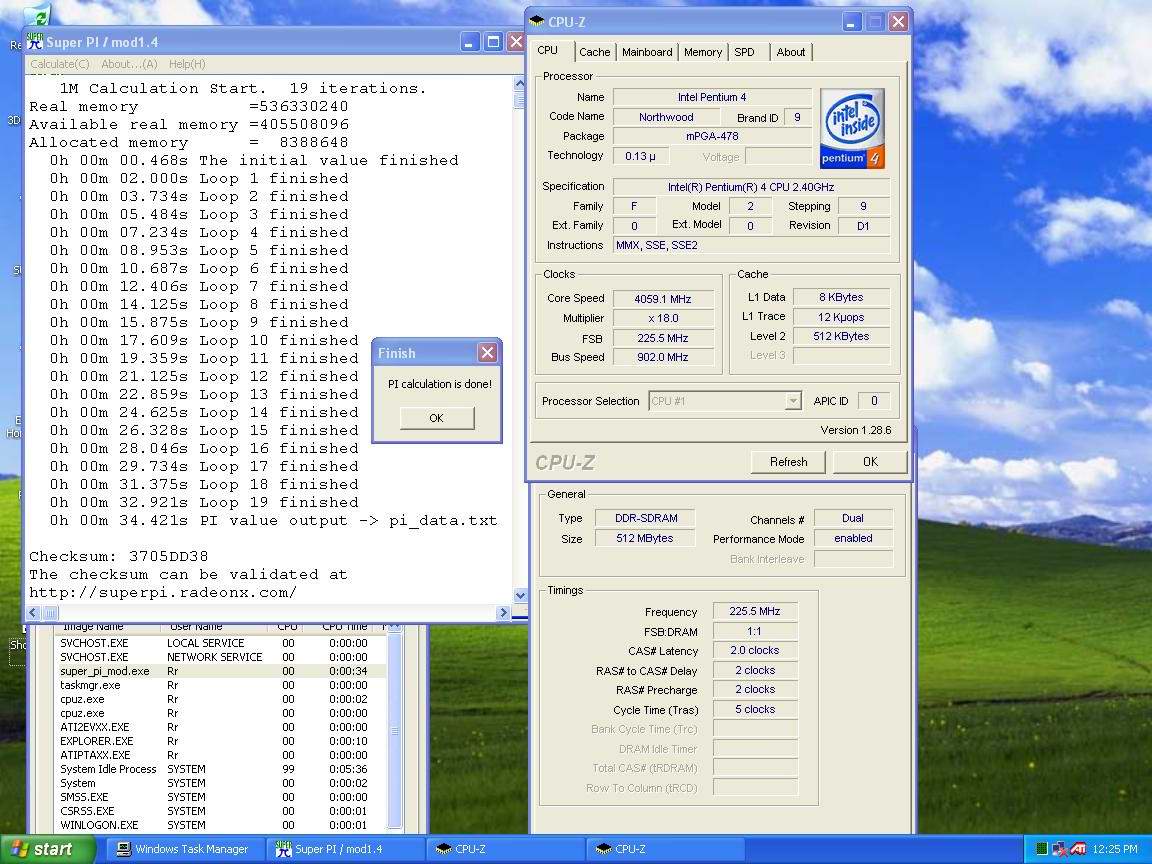Screen dimensions: 1152x864
Task: Click the Checksum 3705DD38 line
Action: [118, 556]
